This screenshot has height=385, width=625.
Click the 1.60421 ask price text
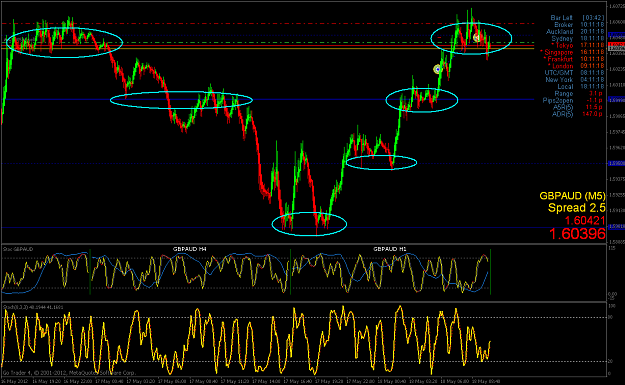pos(585,220)
